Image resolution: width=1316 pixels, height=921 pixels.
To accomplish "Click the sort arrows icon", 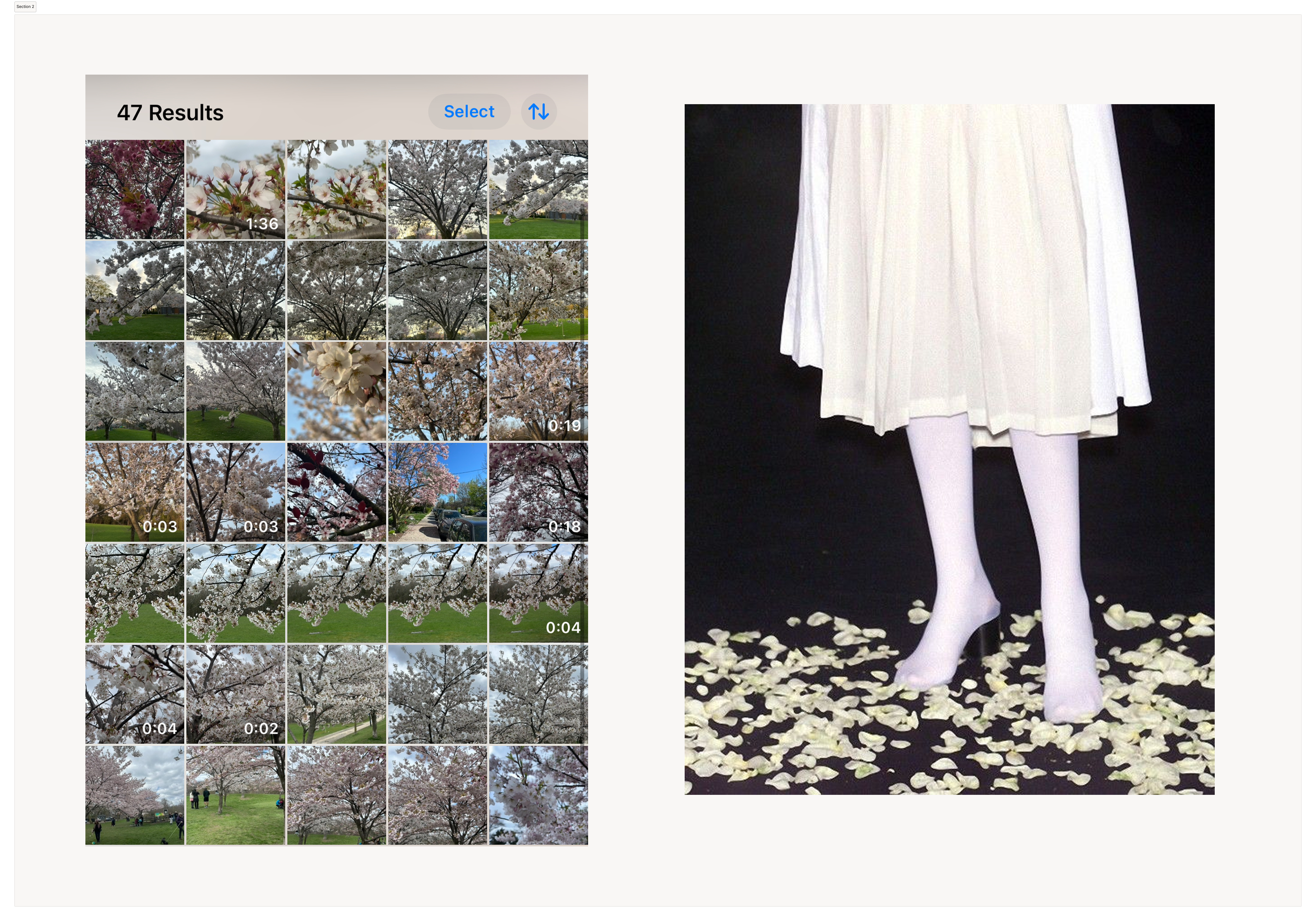I will (538, 111).
